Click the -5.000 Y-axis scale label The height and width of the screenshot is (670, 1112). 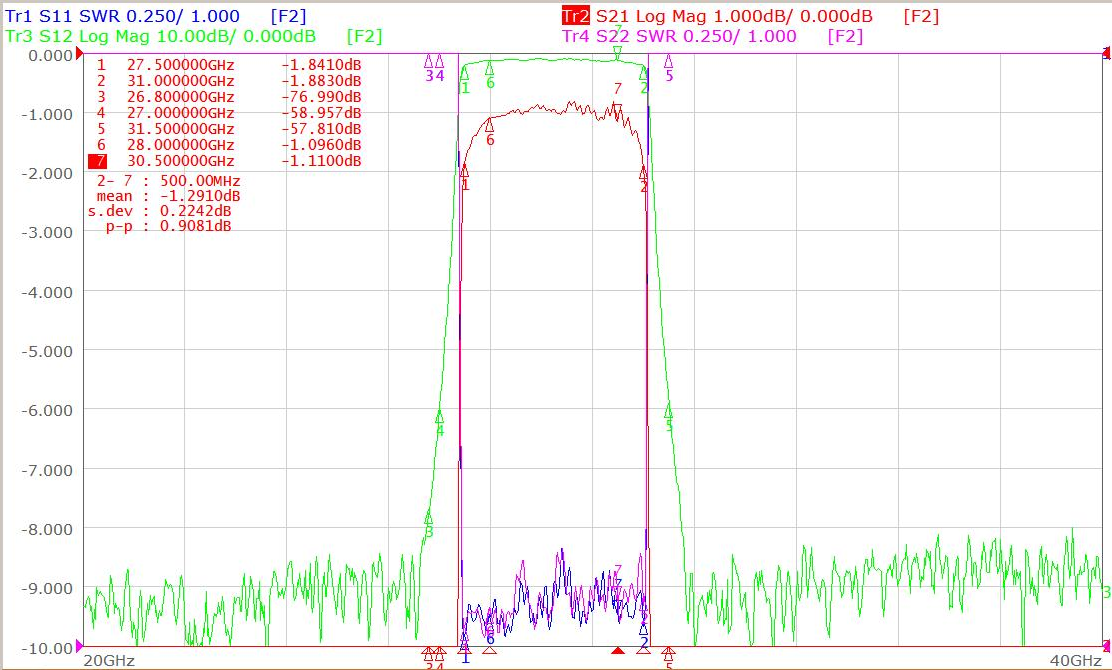click(47, 351)
